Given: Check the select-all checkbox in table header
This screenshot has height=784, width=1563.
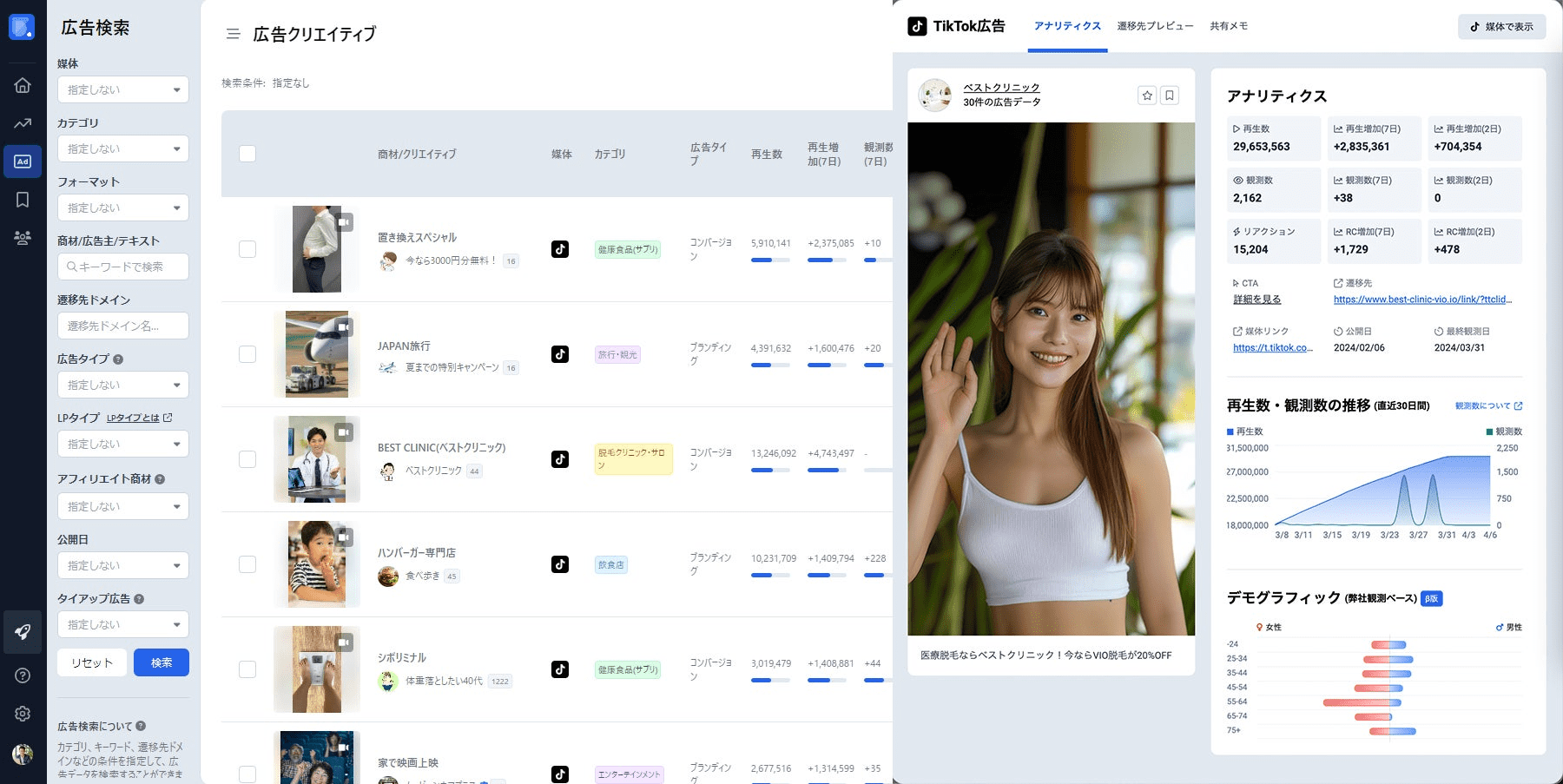Looking at the screenshot, I should click(247, 154).
